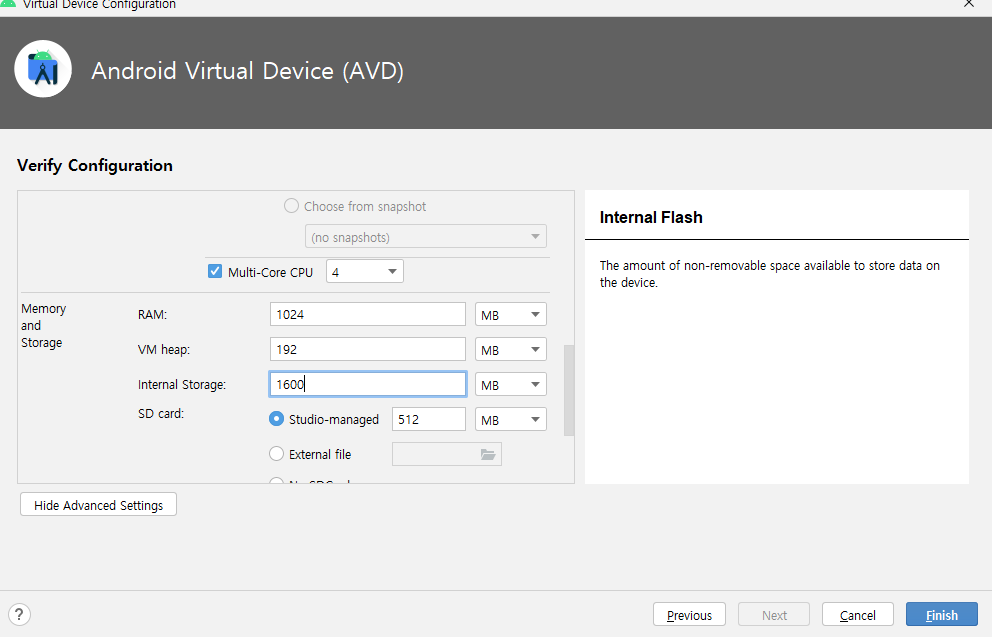Toggle the Multi-Core CPU checkbox
992x637 pixels.
(215, 271)
